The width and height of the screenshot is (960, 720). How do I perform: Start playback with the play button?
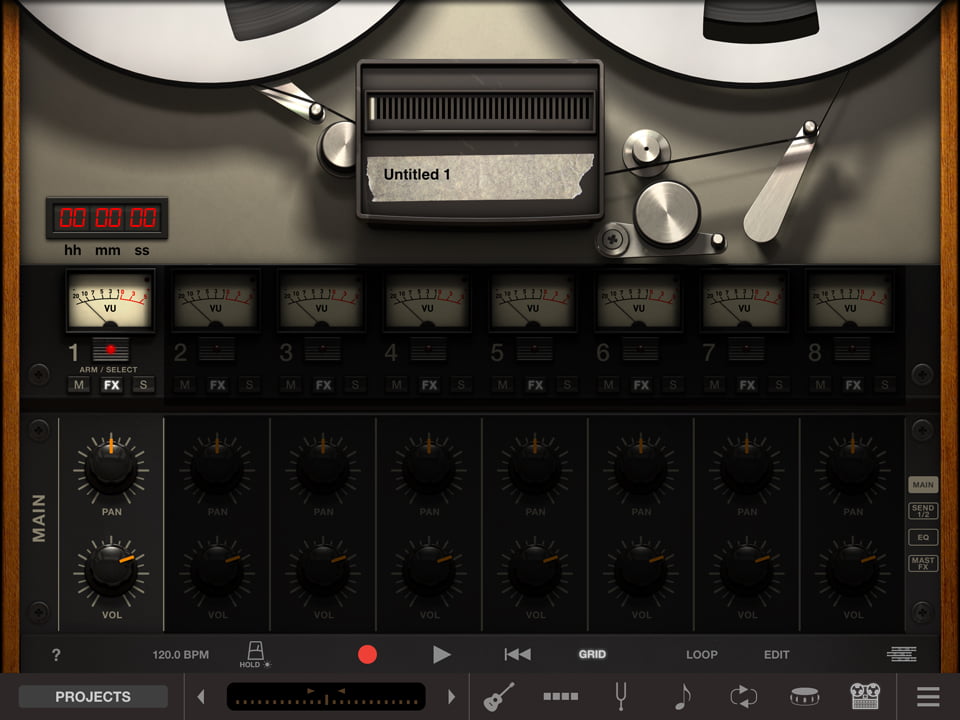point(441,655)
